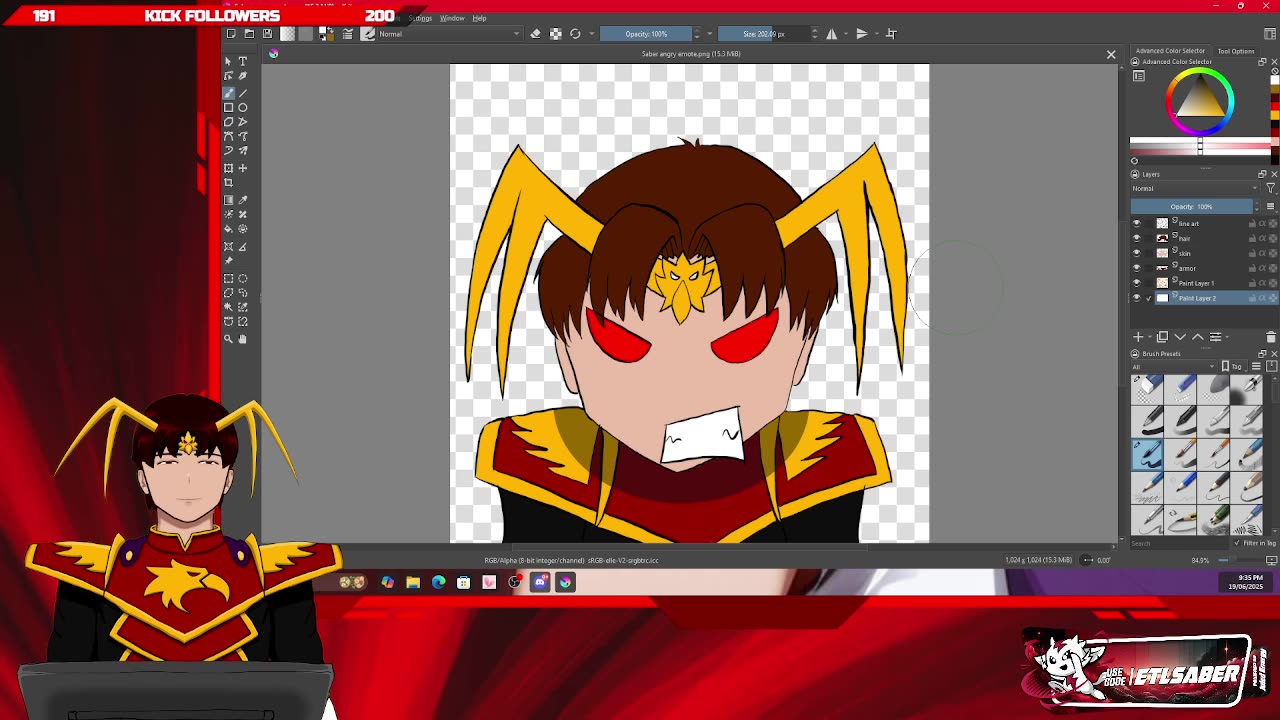
Task: Toggle lock on line art layer
Action: (1252, 224)
